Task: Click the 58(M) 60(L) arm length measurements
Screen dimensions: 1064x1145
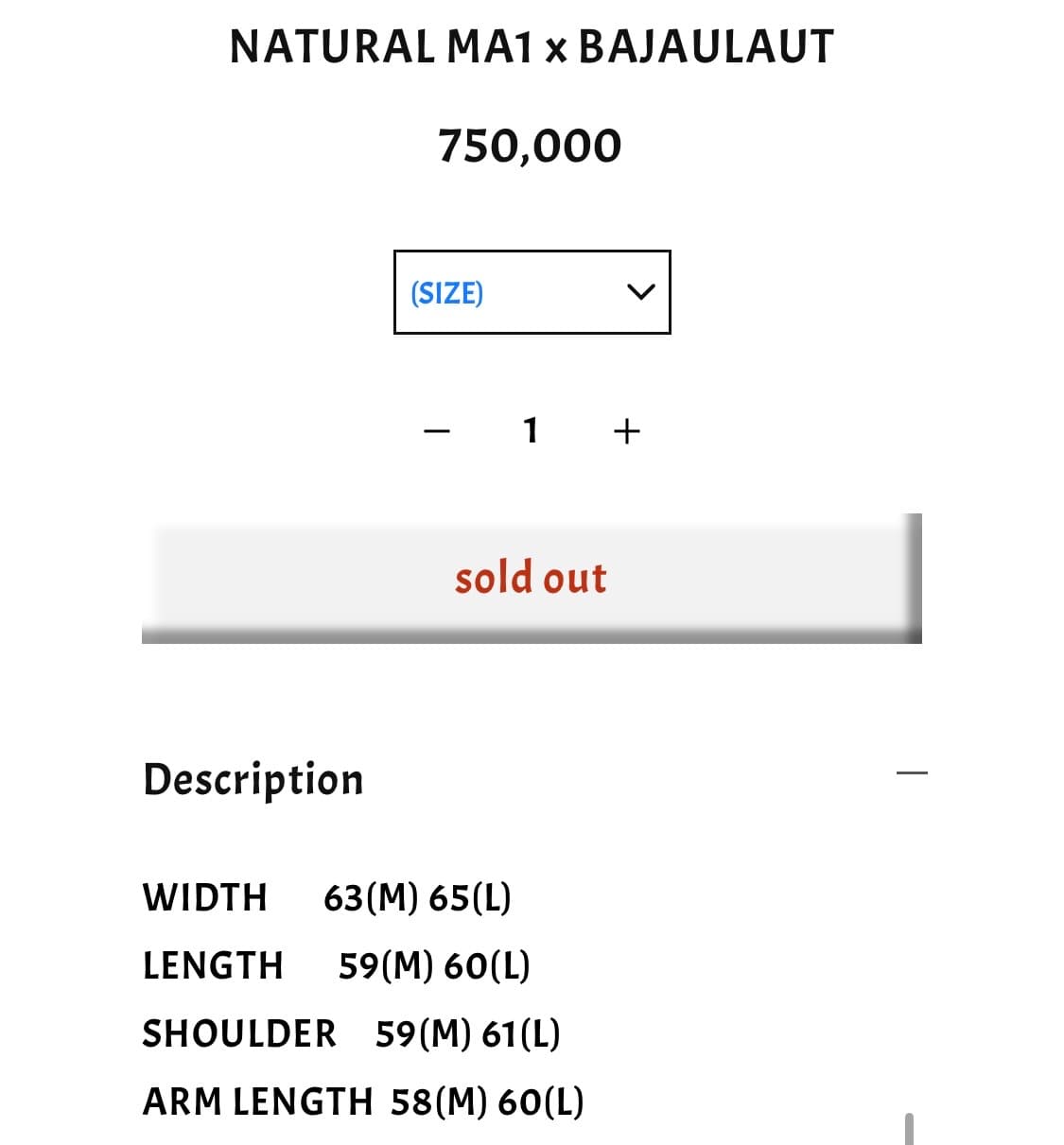Action: (487, 1102)
